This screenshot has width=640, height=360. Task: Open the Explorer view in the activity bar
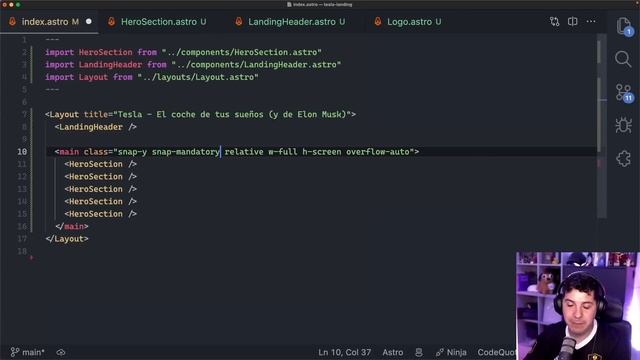[623, 26]
